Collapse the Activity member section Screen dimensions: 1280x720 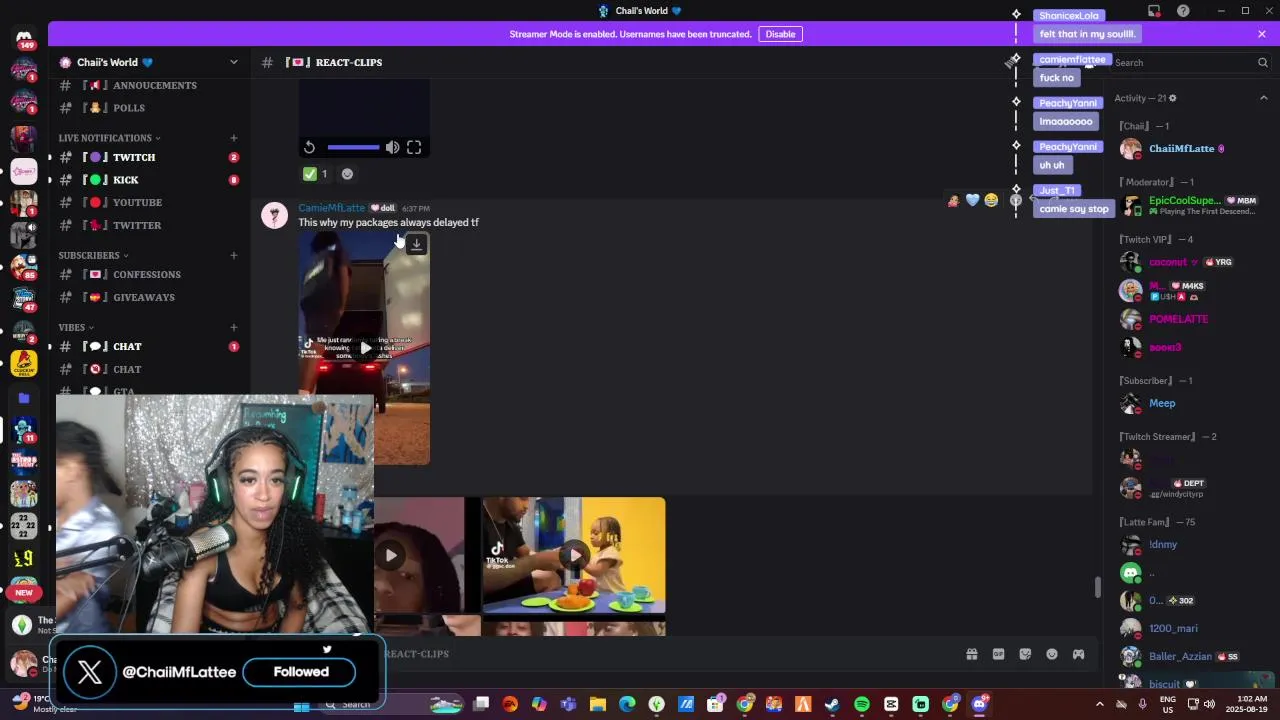(1263, 98)
